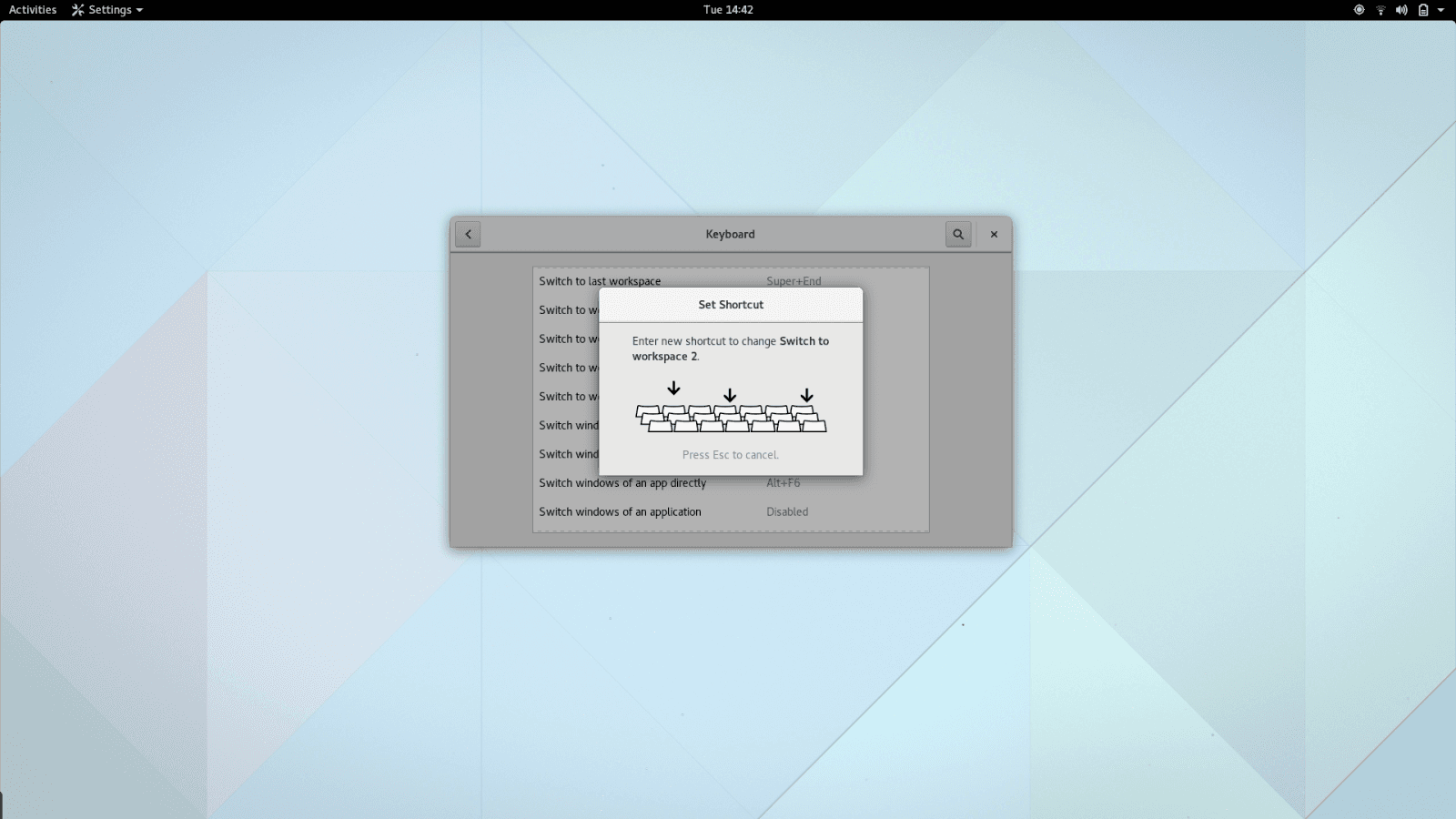The width and height of the screenshot is (1456, 819).
Task: Click the volume speaker icon in system tray
Action: [1400, 10]
